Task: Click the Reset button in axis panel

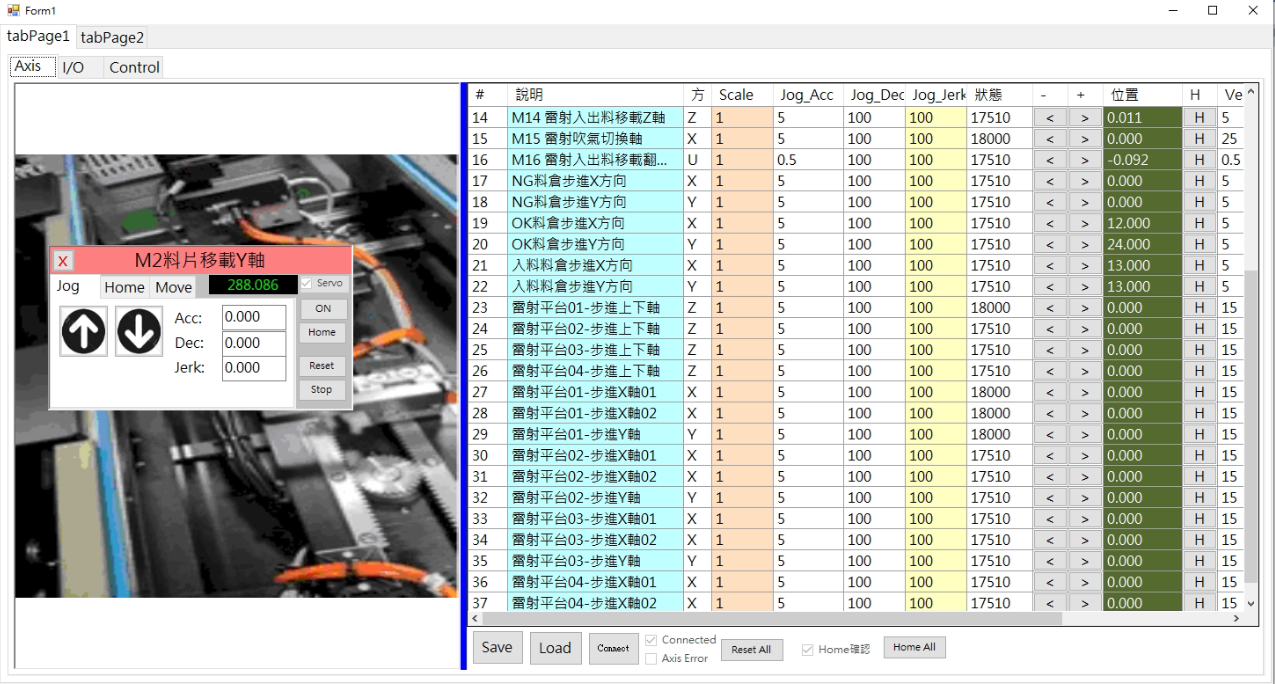Action: [x=322, y=366]
